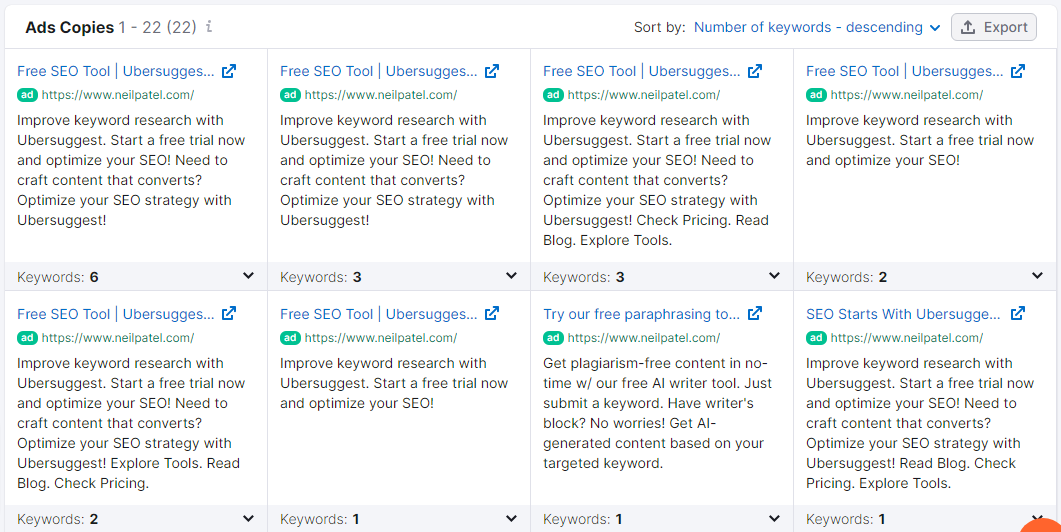Open external link icon on 3-keyword ad ending 'Explore Tools.'
The width and height of the screenshot is (1061, 532).
[x=755, y=70]
